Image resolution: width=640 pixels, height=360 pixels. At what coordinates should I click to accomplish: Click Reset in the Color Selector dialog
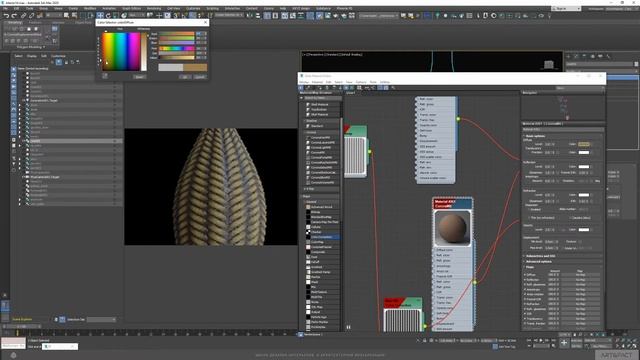[x=140, y=77]
